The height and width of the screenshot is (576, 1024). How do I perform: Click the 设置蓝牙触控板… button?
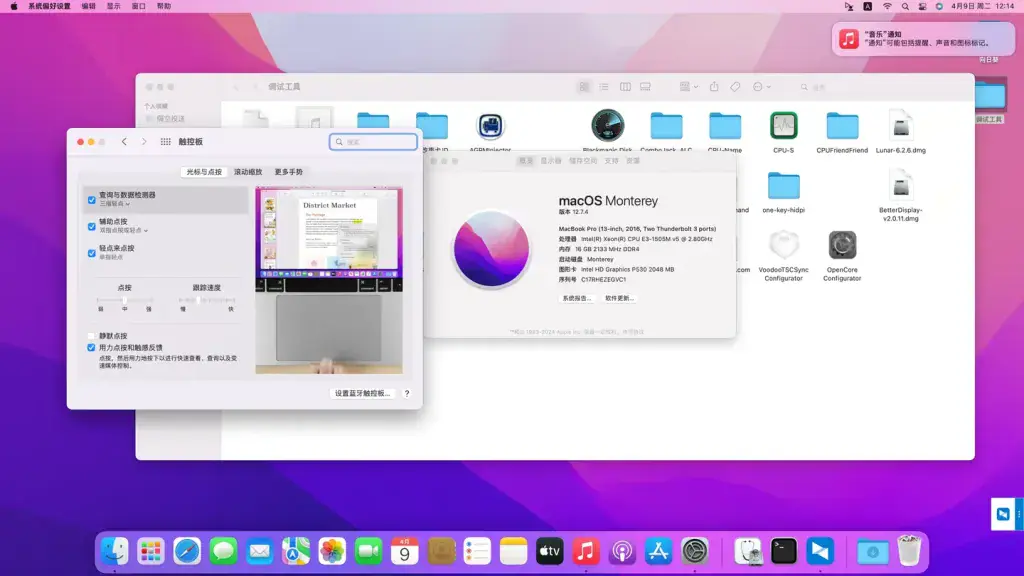tap(362, 393)
